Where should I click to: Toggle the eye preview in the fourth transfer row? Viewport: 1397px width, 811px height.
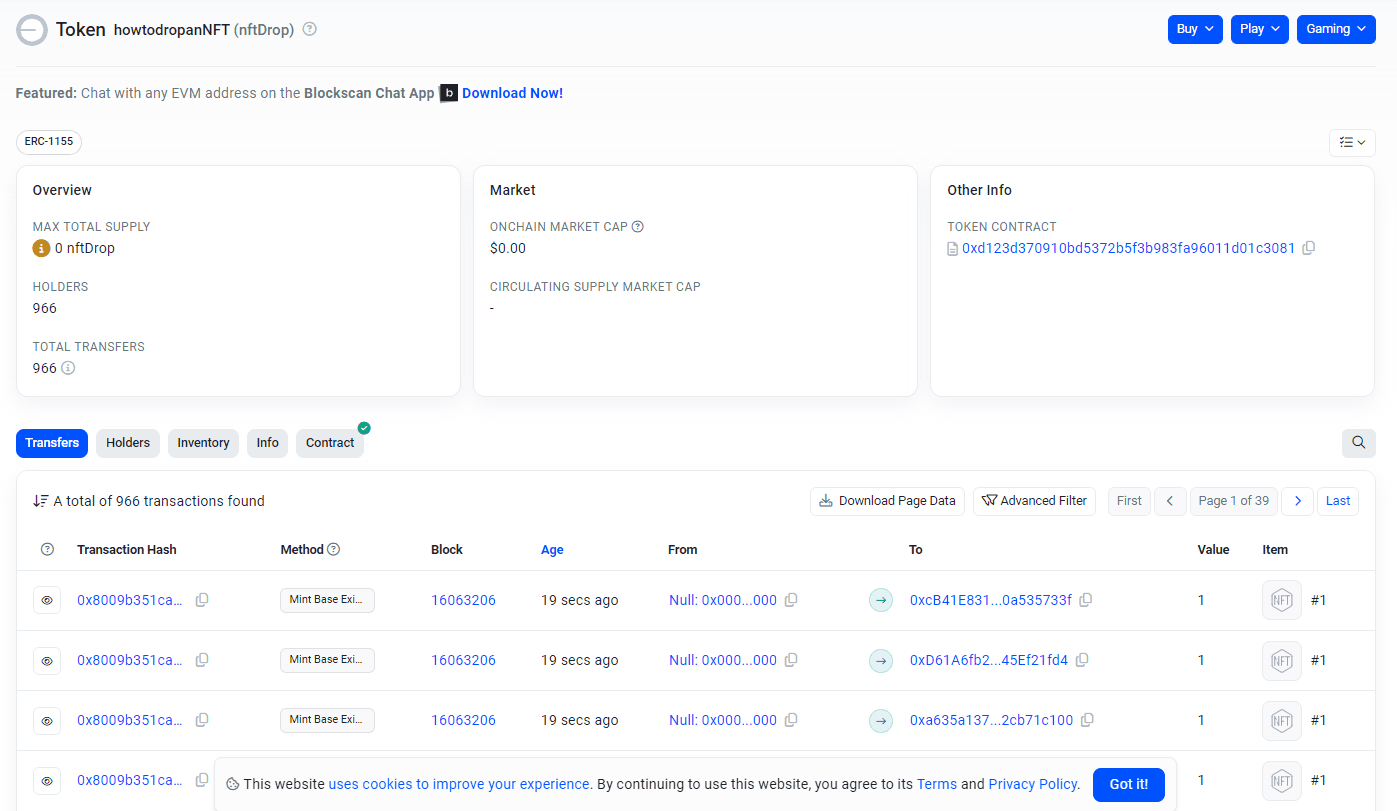pos(47,780)
